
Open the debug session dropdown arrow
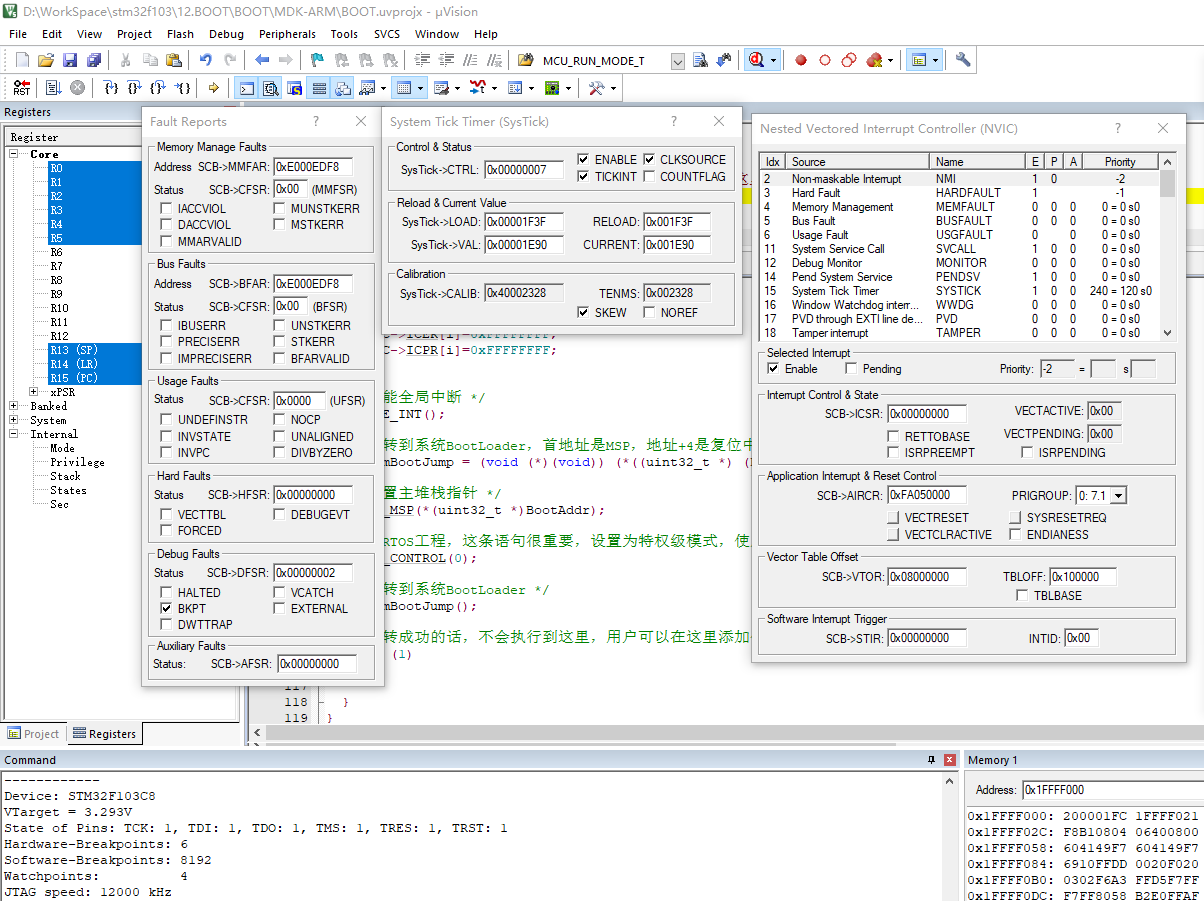click(774, 60)
